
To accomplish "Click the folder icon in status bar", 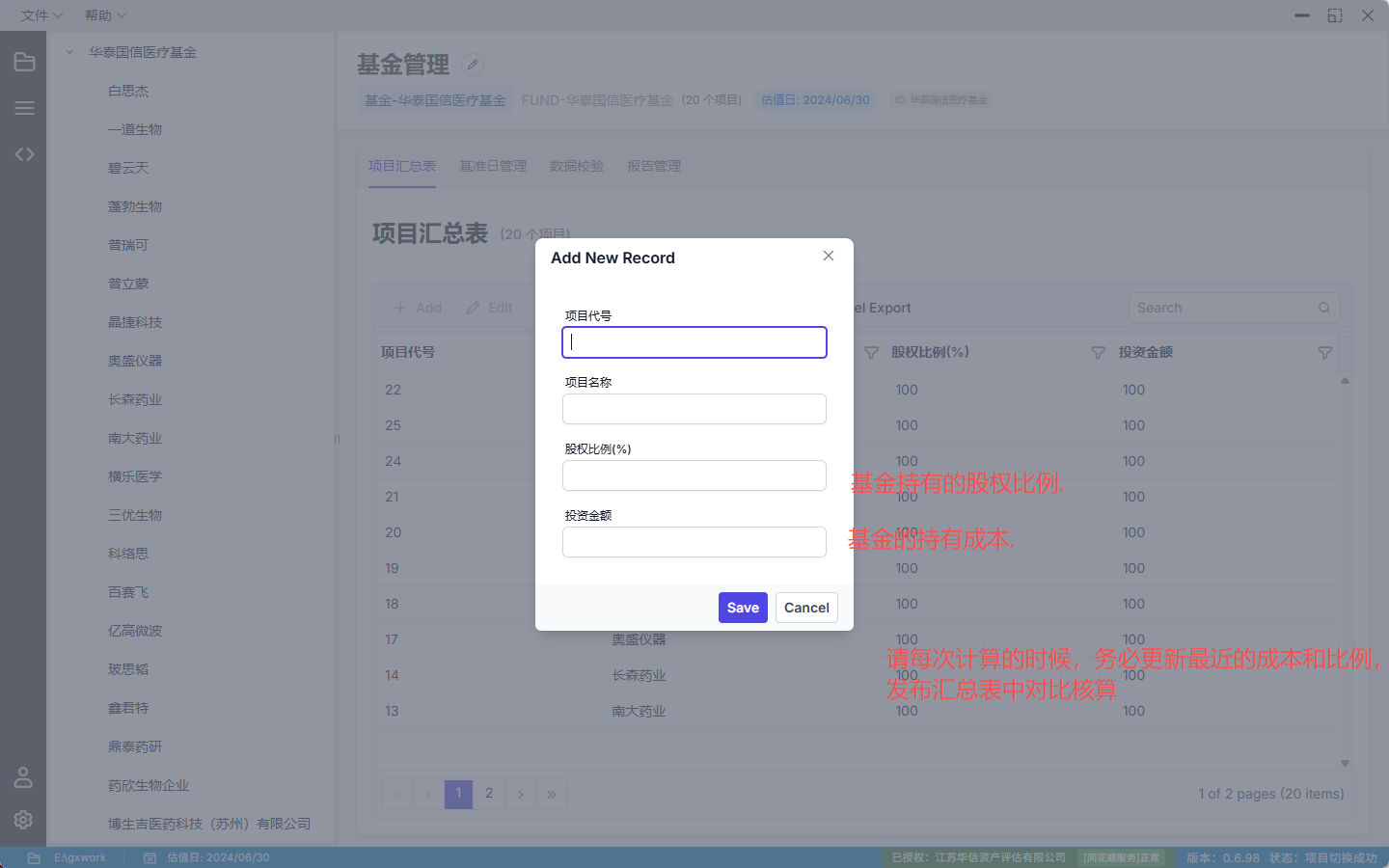I will 34,857.
